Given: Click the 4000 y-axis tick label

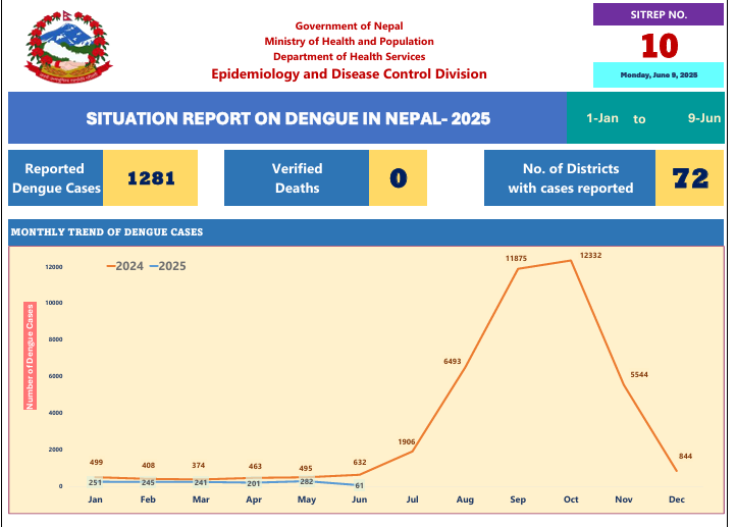Looking at the screenshot, I should (x=55, y=413).
